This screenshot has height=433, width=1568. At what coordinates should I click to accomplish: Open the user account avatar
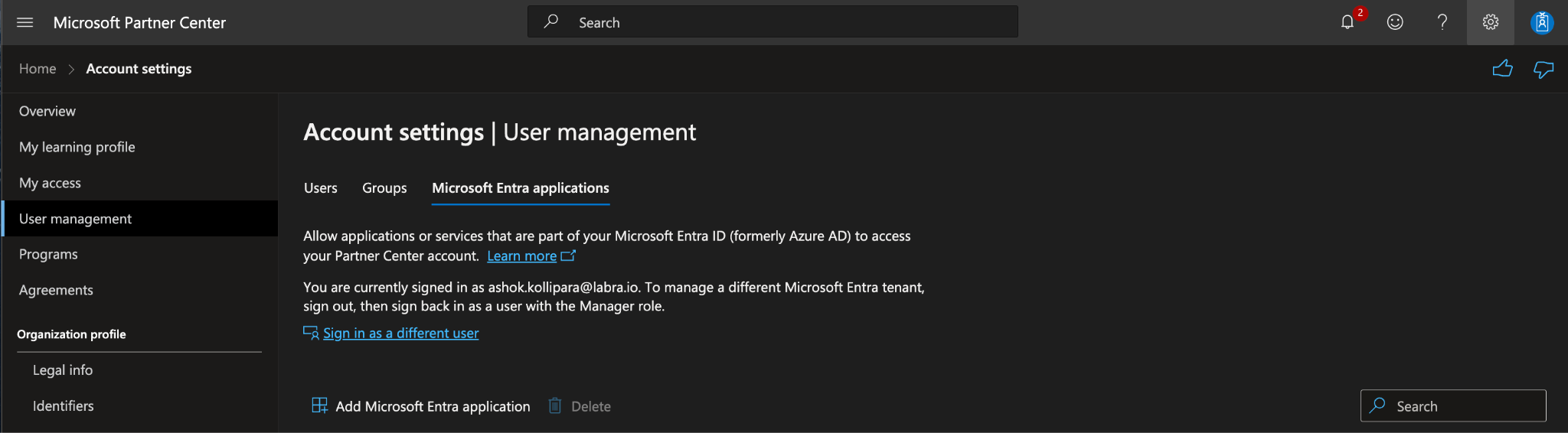click(1542, 22)
